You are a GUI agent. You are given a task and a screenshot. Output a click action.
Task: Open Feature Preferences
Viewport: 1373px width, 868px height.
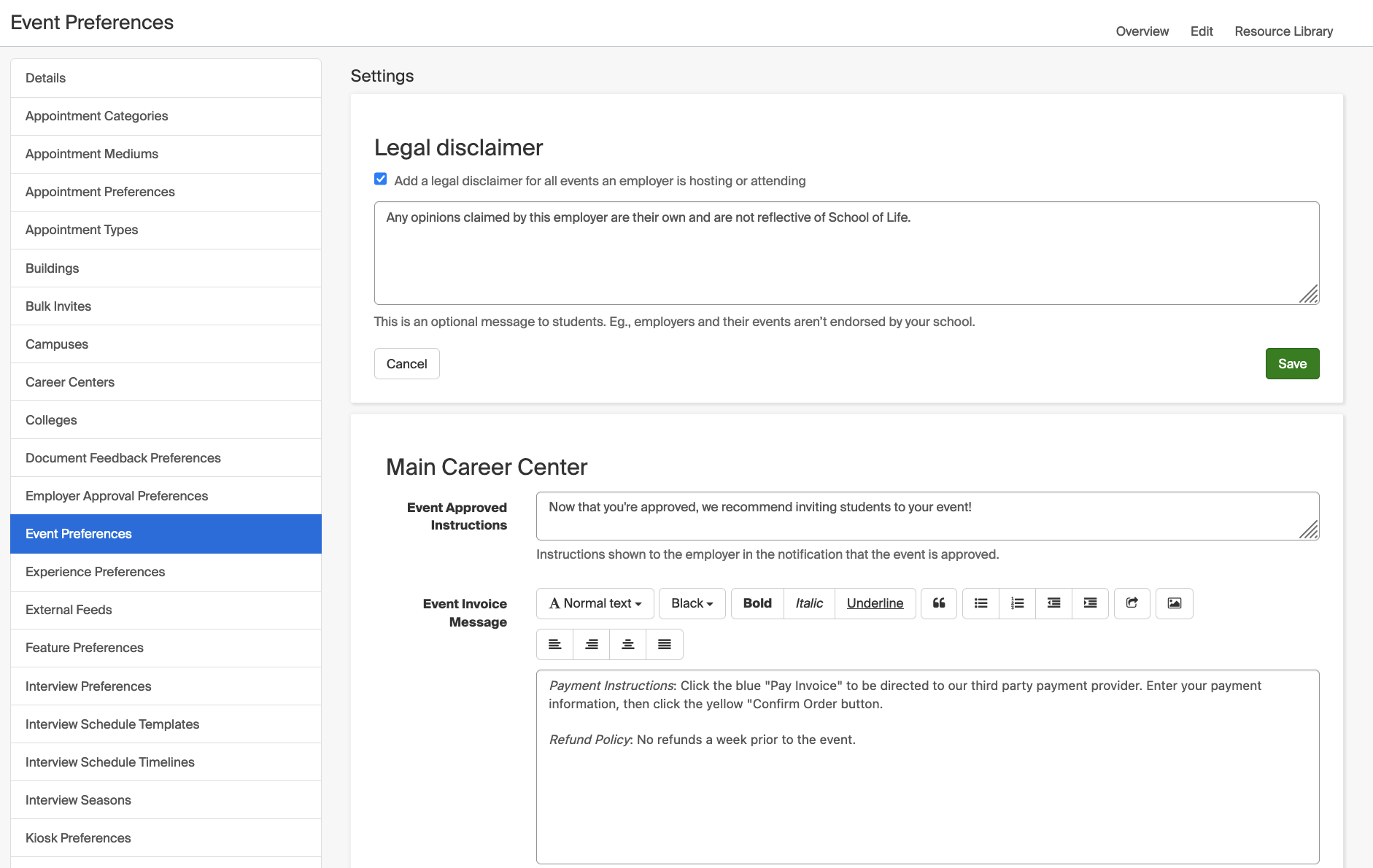click(166, 648)
